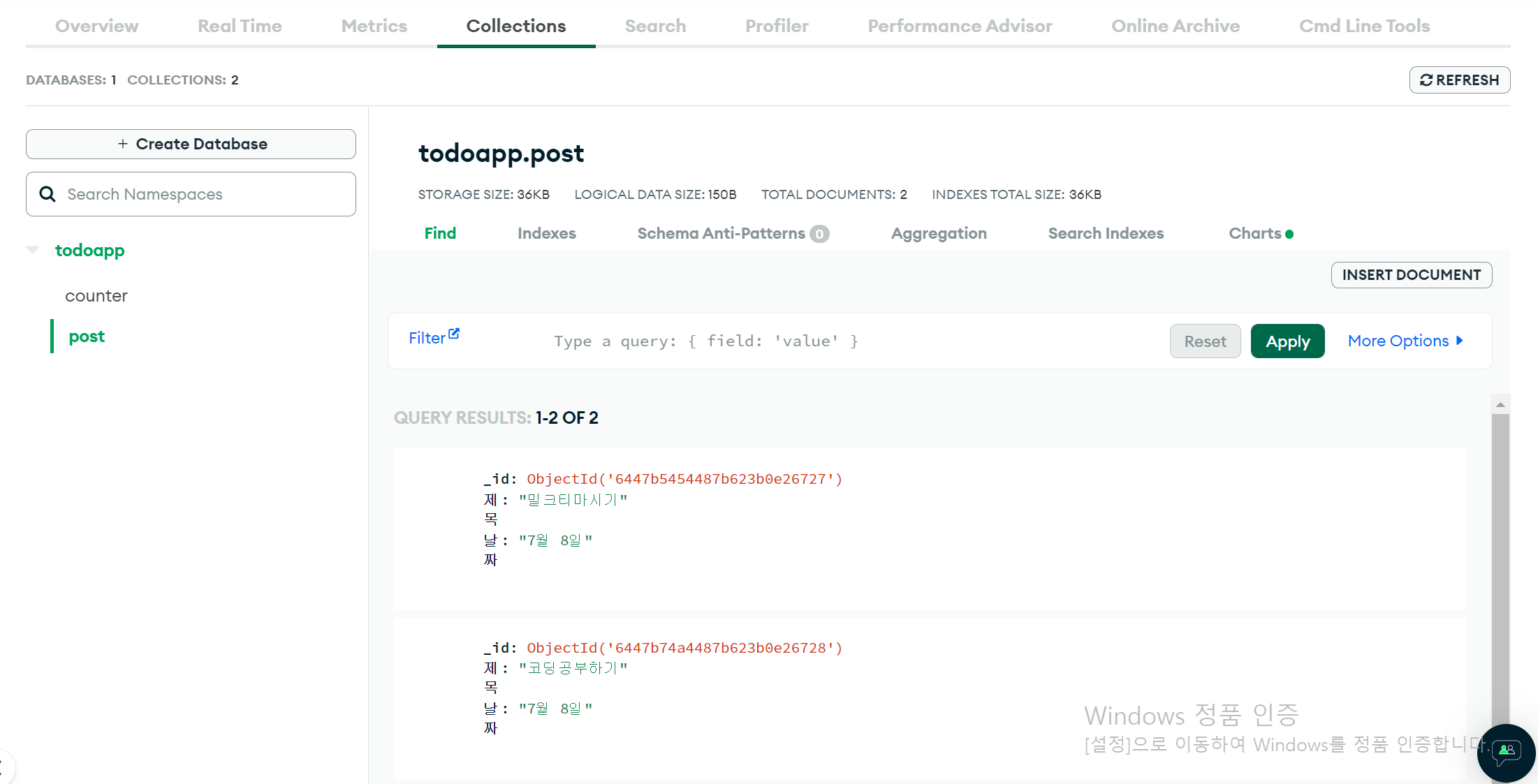The image size is (1538, 784).
Task: Select the Find sub-tab
Action: (x=440, y=233)
